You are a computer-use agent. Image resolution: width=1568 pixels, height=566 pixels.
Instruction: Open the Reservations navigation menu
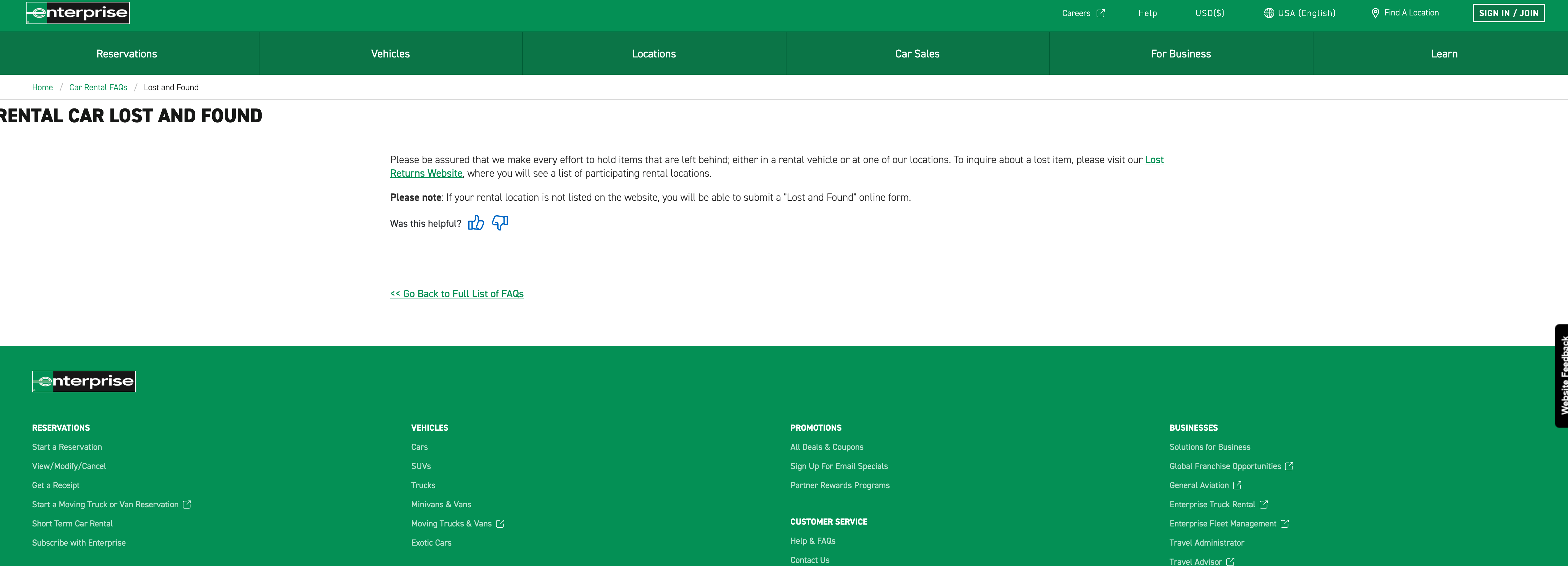[x=127, y=53]
